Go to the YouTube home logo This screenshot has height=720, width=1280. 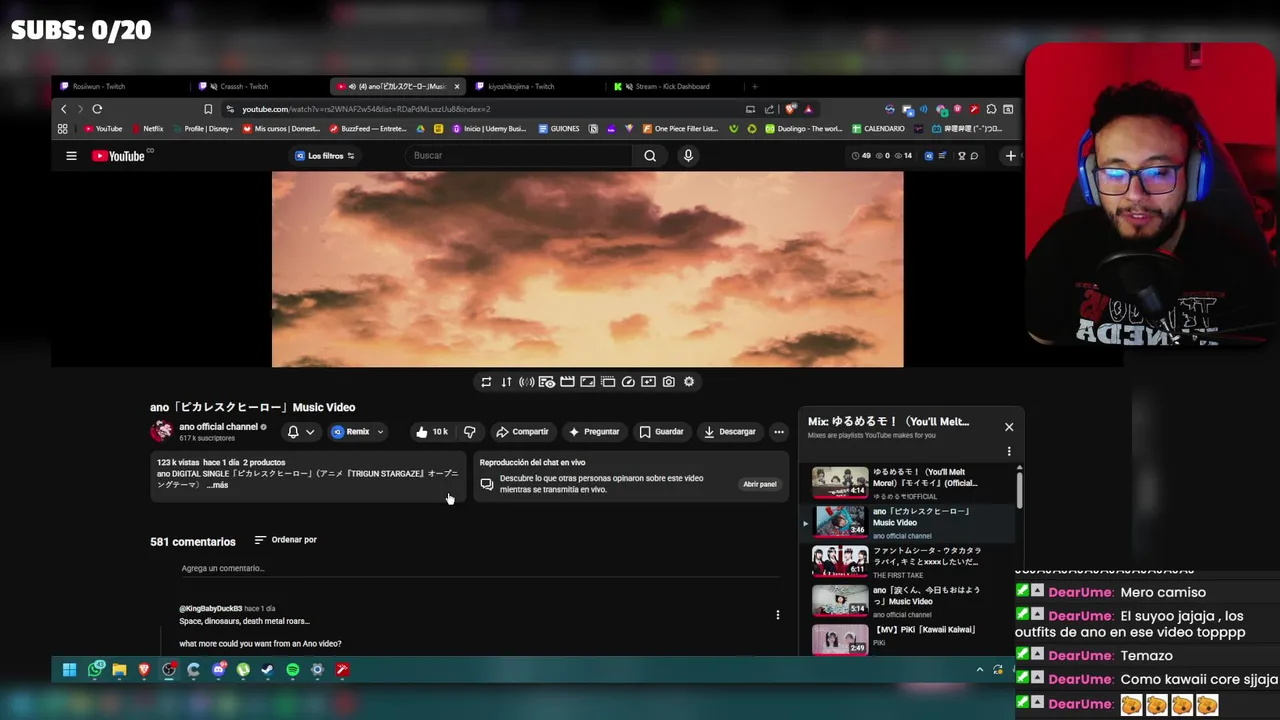[x=119, y=156]
